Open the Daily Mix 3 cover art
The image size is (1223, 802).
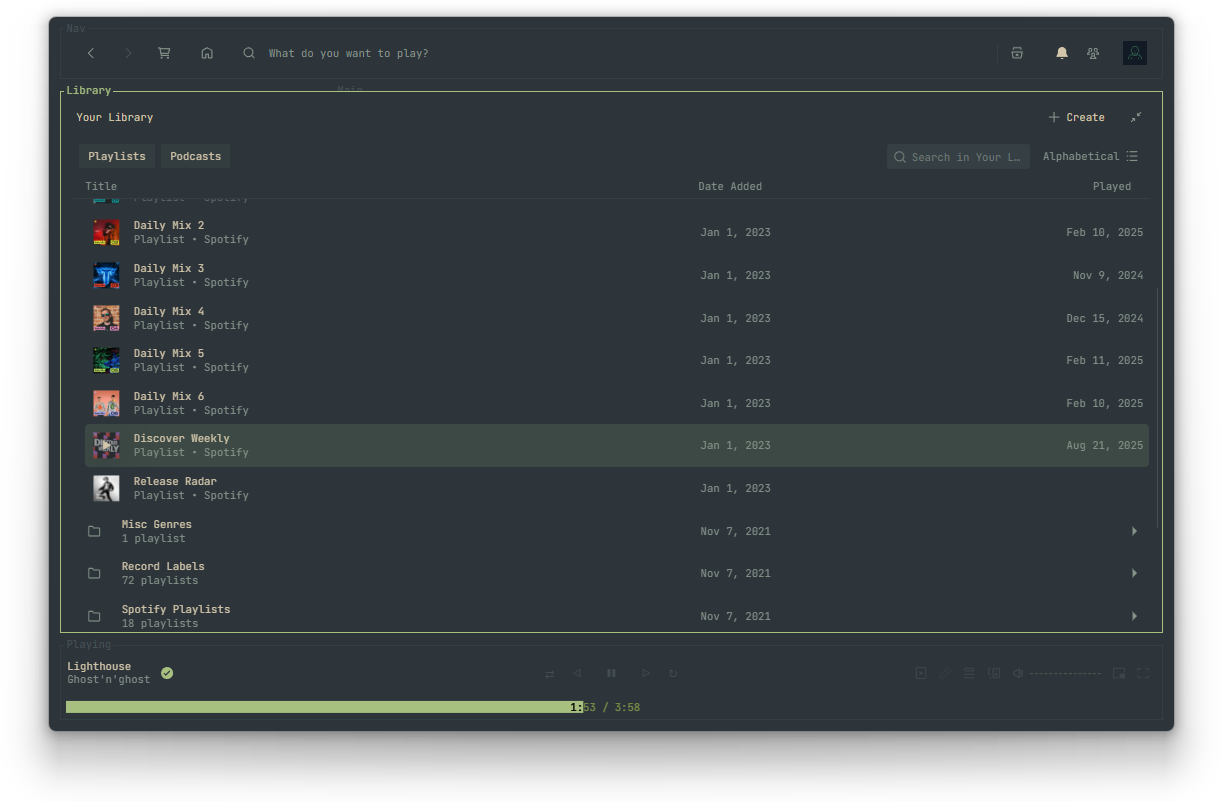(x=106, y=275)
